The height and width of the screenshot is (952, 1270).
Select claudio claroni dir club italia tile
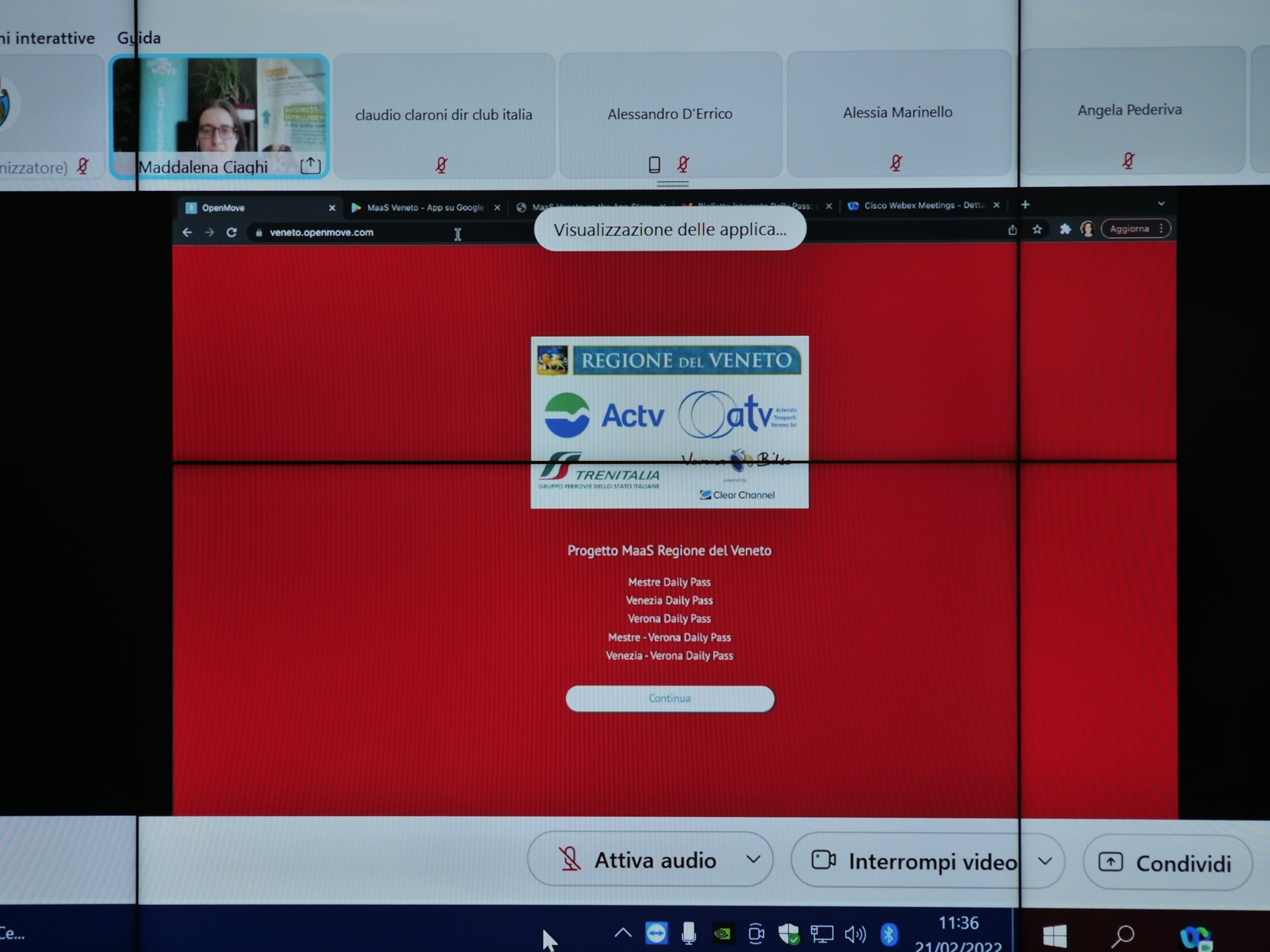(x=444, y=115)
